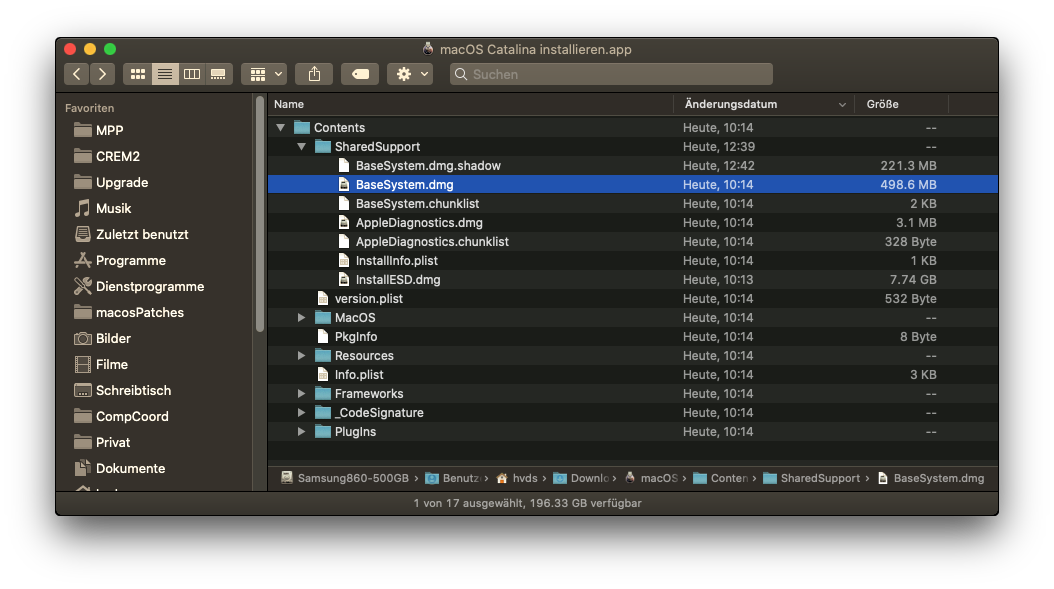The height and width of the screenshot is (589, 1054).
Task: Open the gear action menu
Action: 409,74
